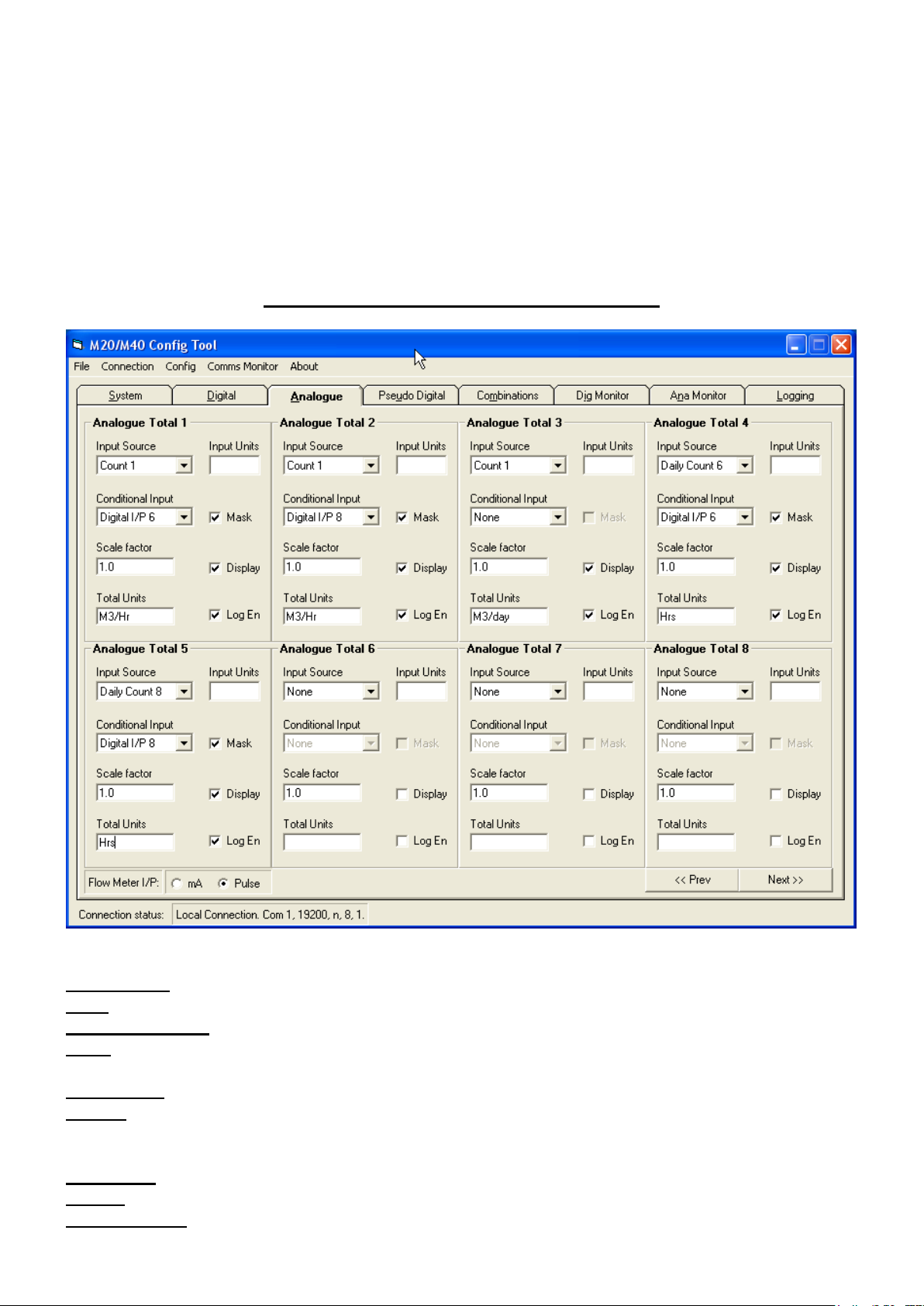Open the Connection menu
This screenshot has height=1306, width=924.
tap(127, 367)
